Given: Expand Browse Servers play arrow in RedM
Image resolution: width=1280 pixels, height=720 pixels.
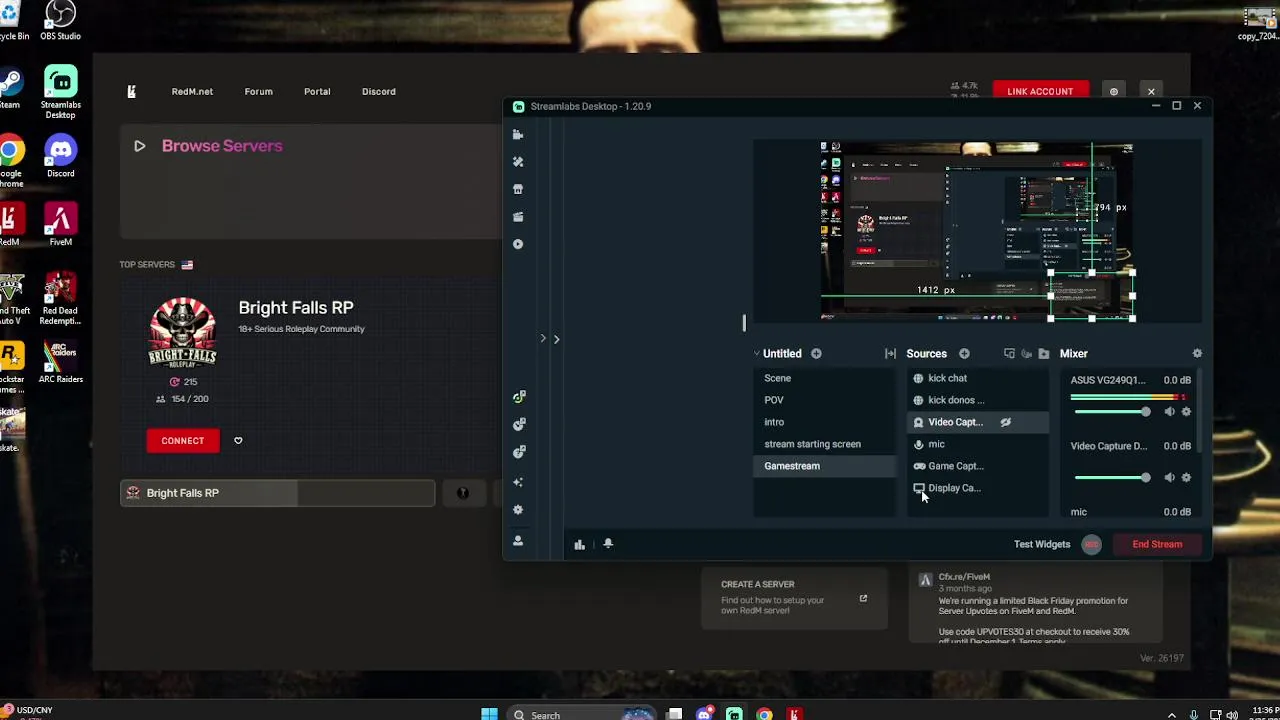Looking at the screenshot, I should point(140,146).
